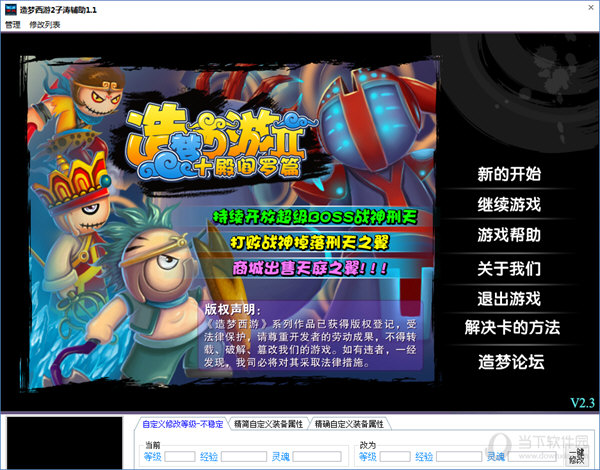
Task: Open the 管理 menu
Action: [12, 25]
